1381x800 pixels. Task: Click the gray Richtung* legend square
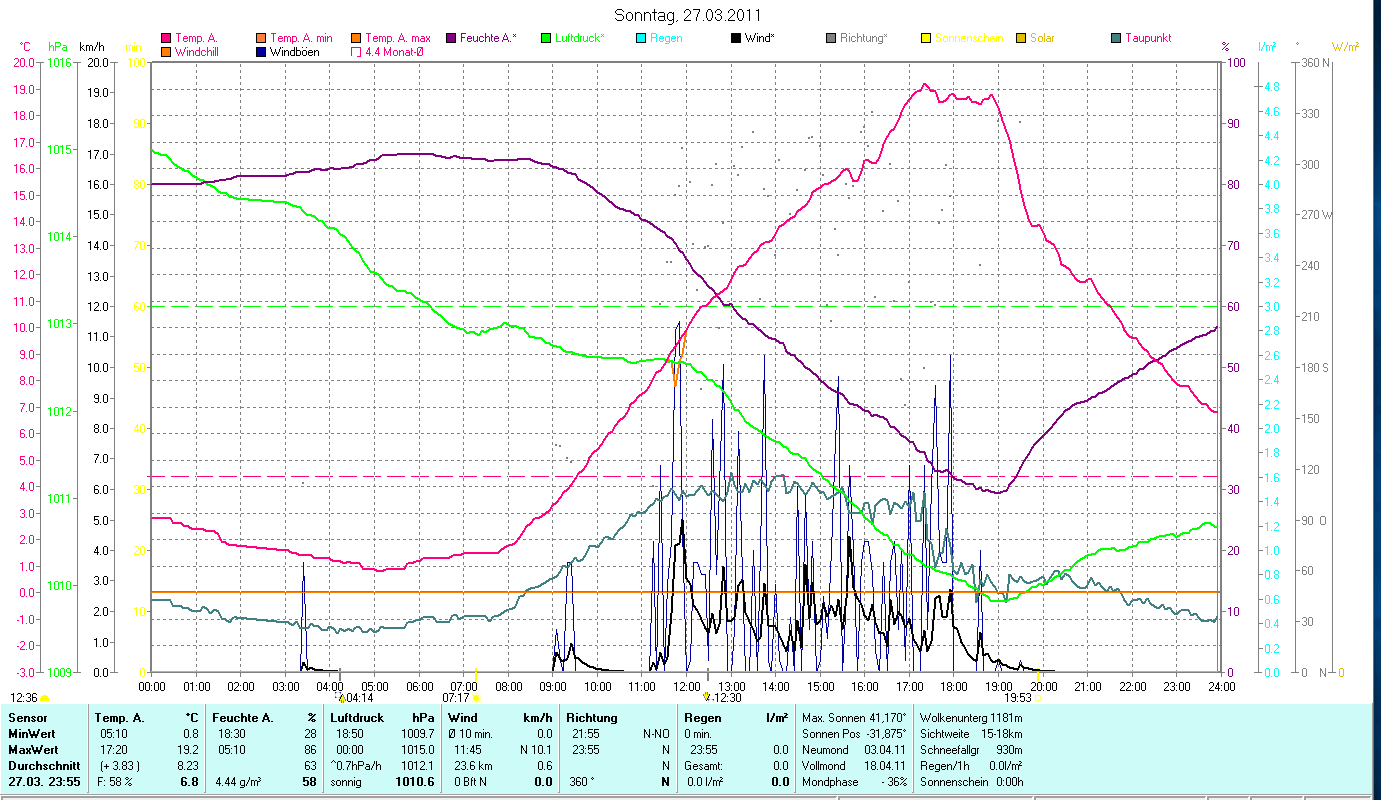[x=831, y=38]
